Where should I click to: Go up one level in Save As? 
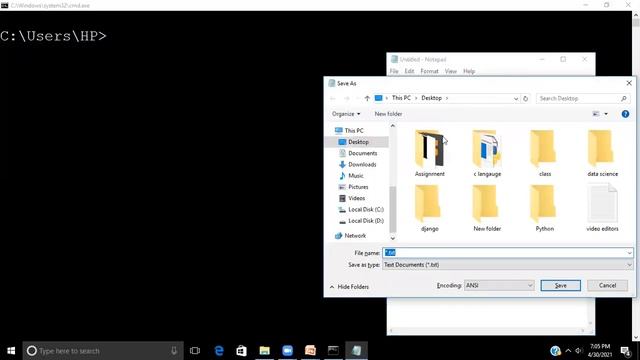(x=367, y=98)
